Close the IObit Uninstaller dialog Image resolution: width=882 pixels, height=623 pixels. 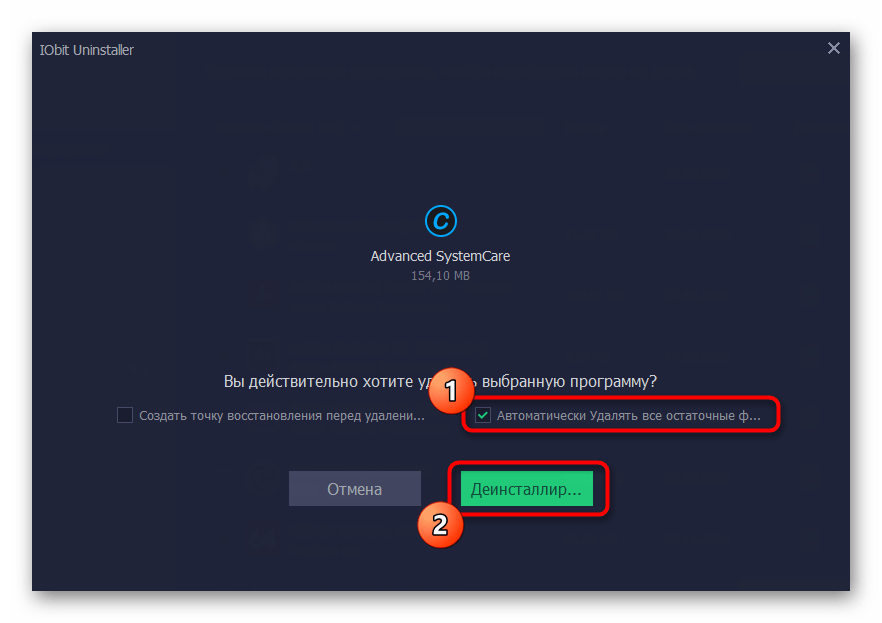point(834,48)
